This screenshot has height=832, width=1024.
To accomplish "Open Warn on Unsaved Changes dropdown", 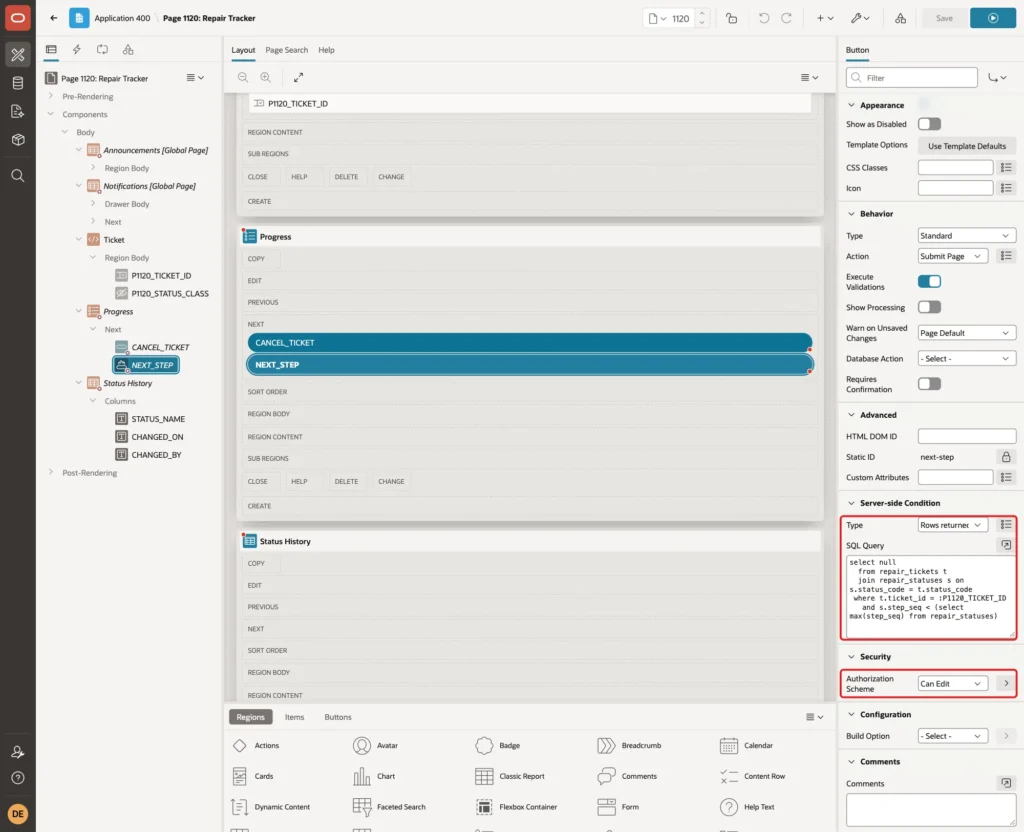I will click(967, 333).
